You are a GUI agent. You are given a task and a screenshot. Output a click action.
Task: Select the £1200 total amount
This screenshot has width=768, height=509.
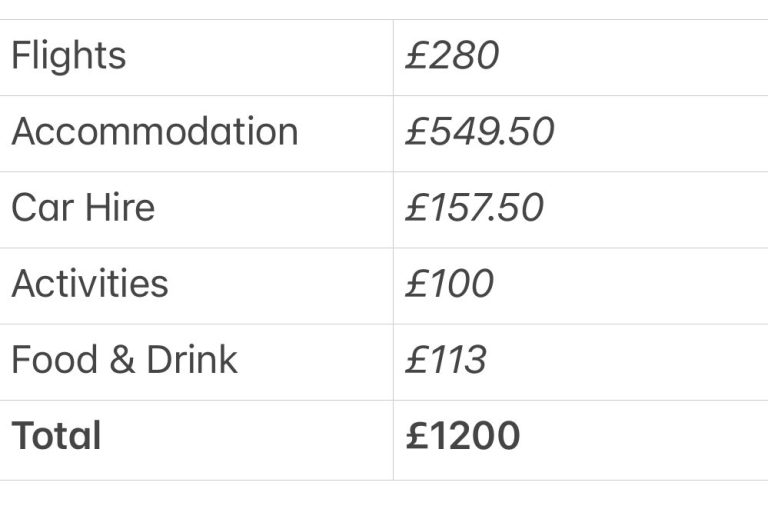click(462, 435)
